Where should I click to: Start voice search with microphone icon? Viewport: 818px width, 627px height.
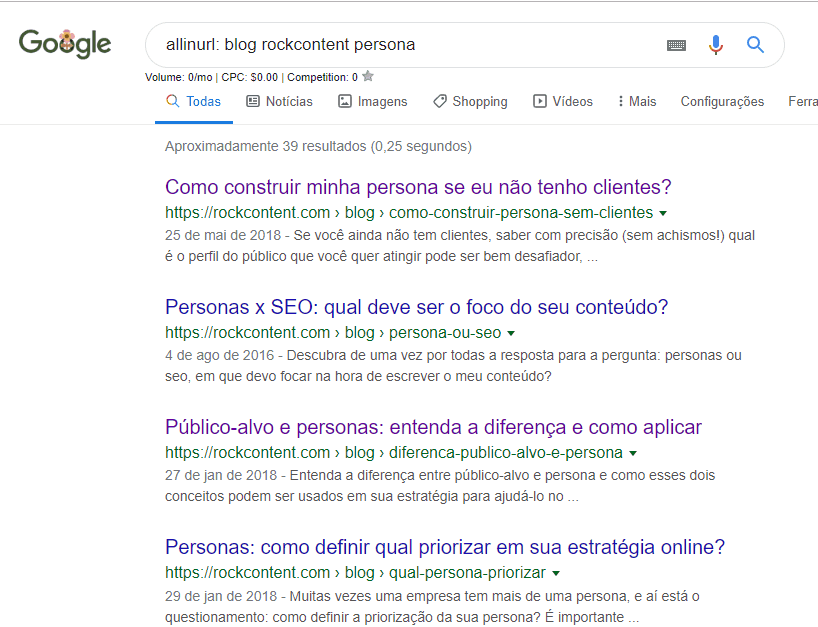coord(716,45)
